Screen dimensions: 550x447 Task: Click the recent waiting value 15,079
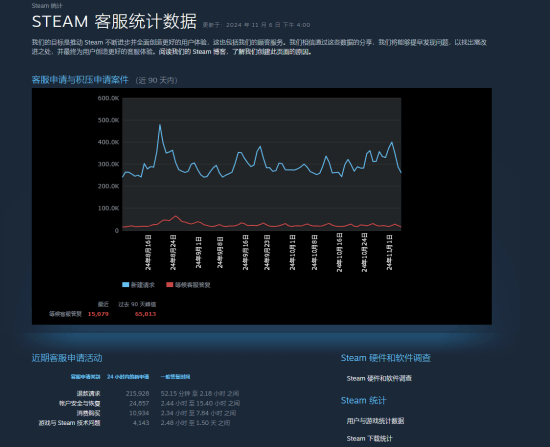click(x=98, y=314)
